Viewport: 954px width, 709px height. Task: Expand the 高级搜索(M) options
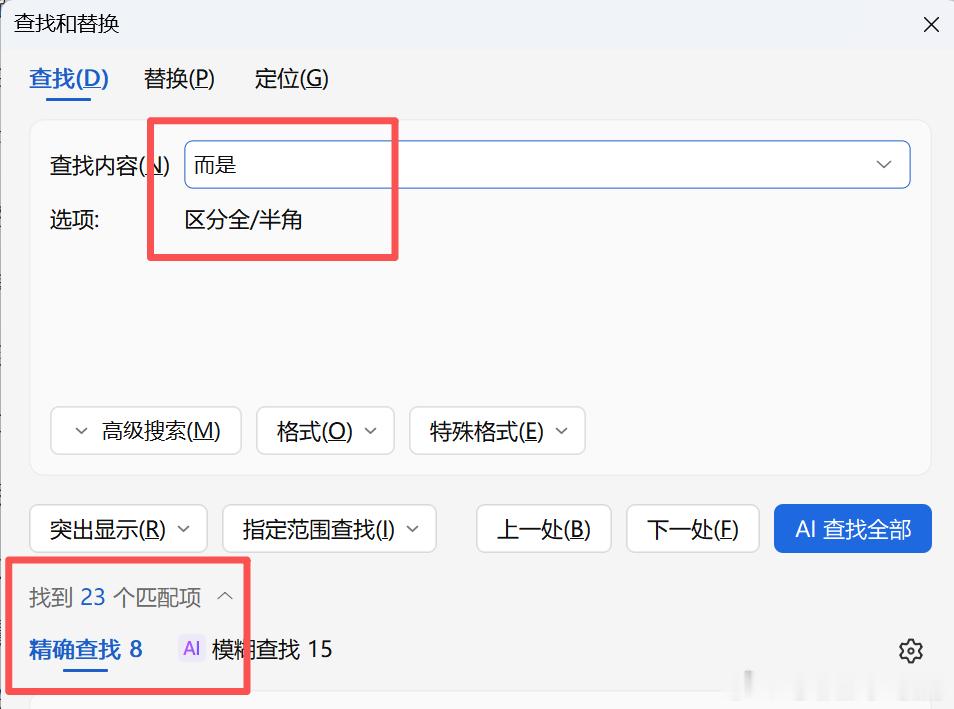[x=146, y=431]
